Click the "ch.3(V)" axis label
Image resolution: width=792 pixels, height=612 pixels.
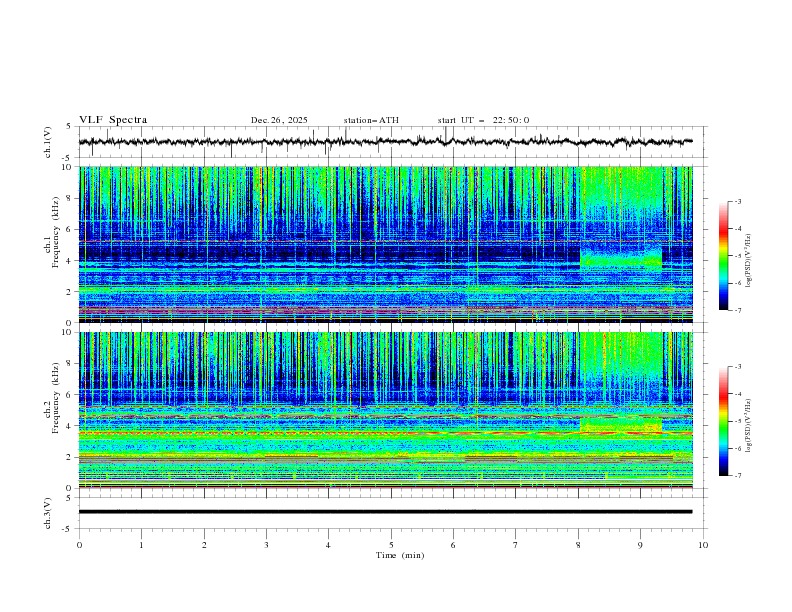click(x=48, y=513)
